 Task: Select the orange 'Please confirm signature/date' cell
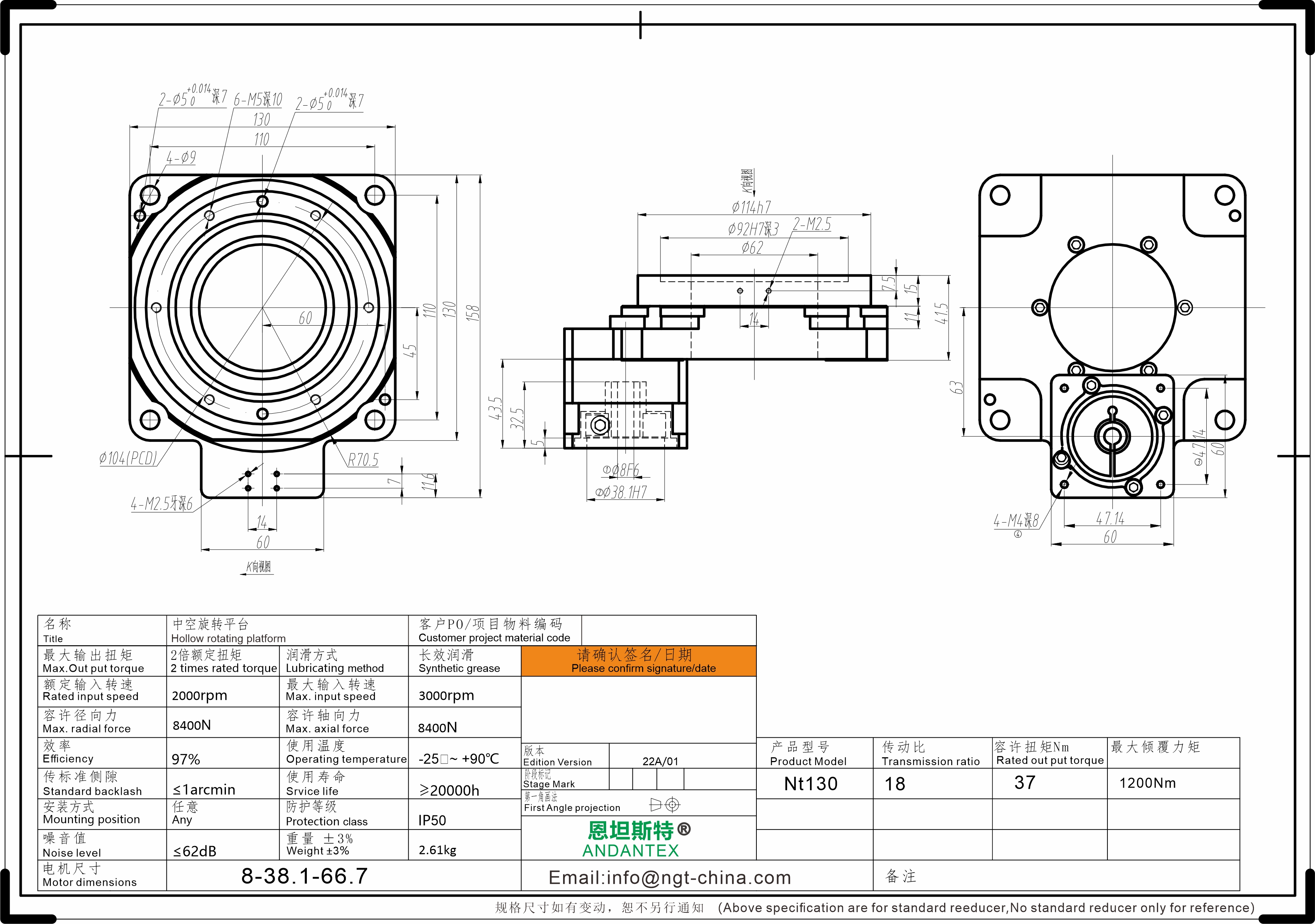tap(639, 661)
